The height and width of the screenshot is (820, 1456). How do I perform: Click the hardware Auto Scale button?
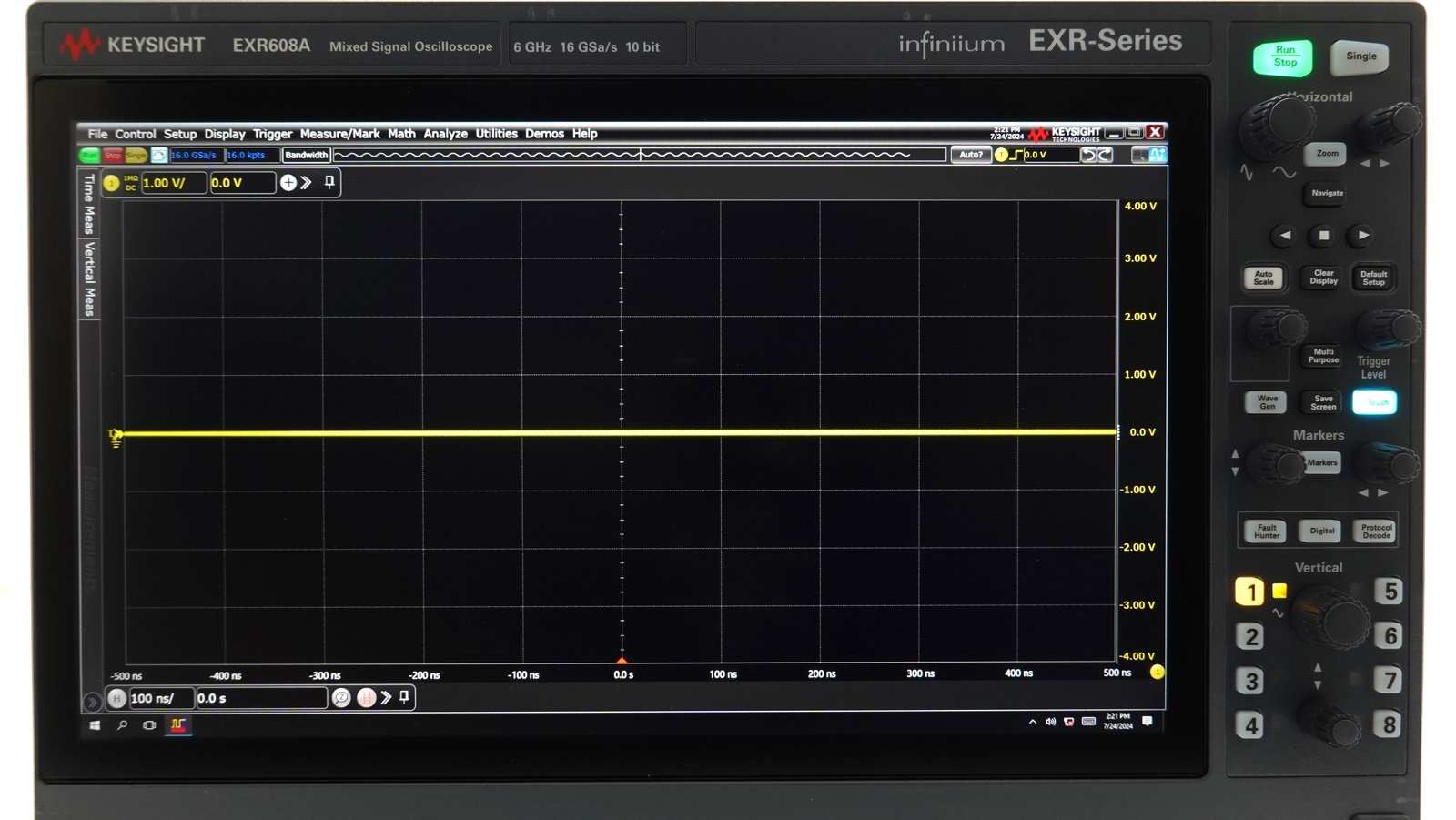(x=1263, y=278)
